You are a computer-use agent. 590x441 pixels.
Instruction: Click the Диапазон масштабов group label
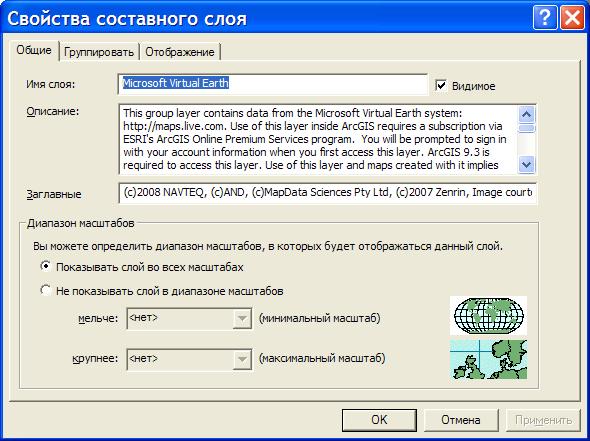tap(81, 223)
